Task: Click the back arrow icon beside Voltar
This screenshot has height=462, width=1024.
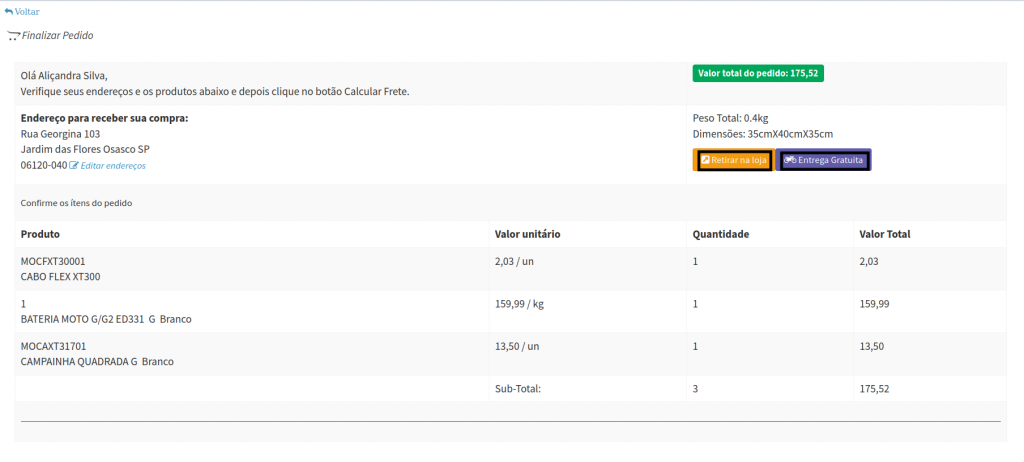Action: tap(9, 11)
